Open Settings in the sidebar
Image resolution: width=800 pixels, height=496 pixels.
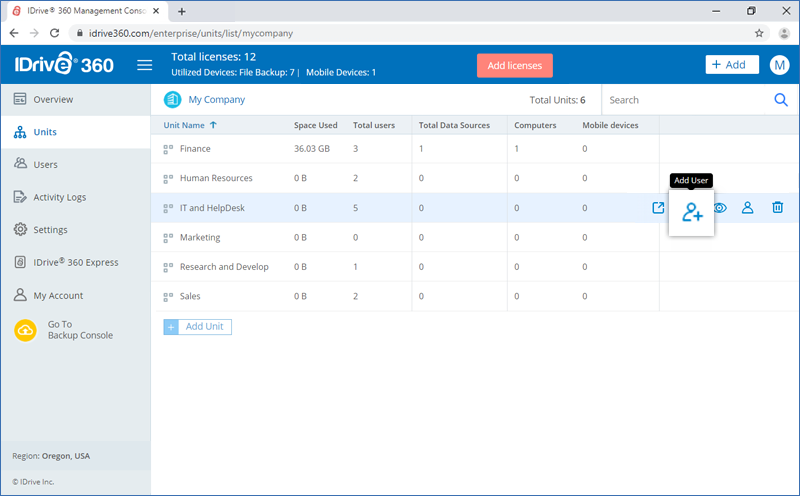(76, 230)
